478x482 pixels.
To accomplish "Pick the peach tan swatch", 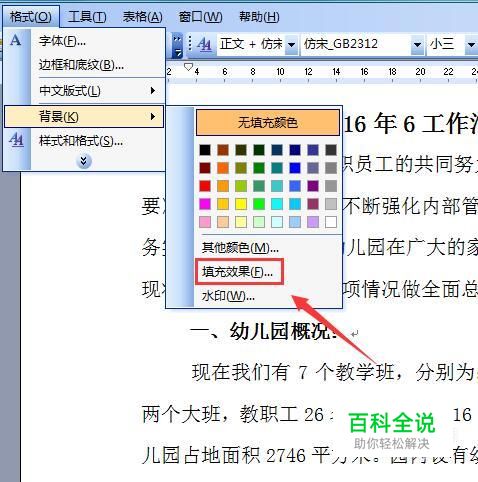I will (x=223, y=222).
